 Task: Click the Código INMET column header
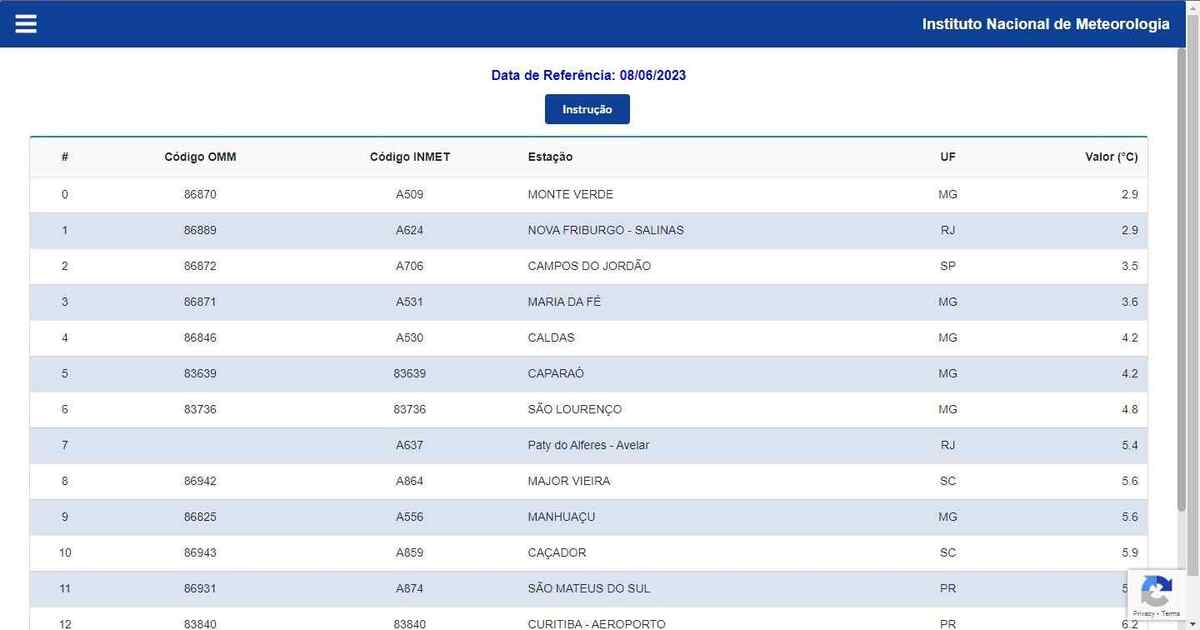coord(409,157)
